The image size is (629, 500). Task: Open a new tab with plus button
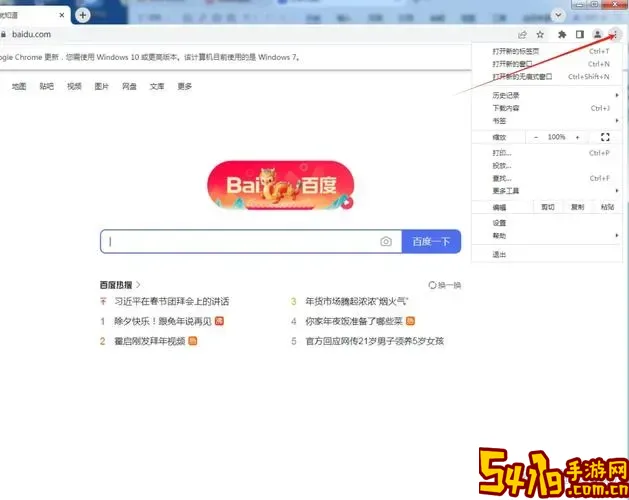83,15
